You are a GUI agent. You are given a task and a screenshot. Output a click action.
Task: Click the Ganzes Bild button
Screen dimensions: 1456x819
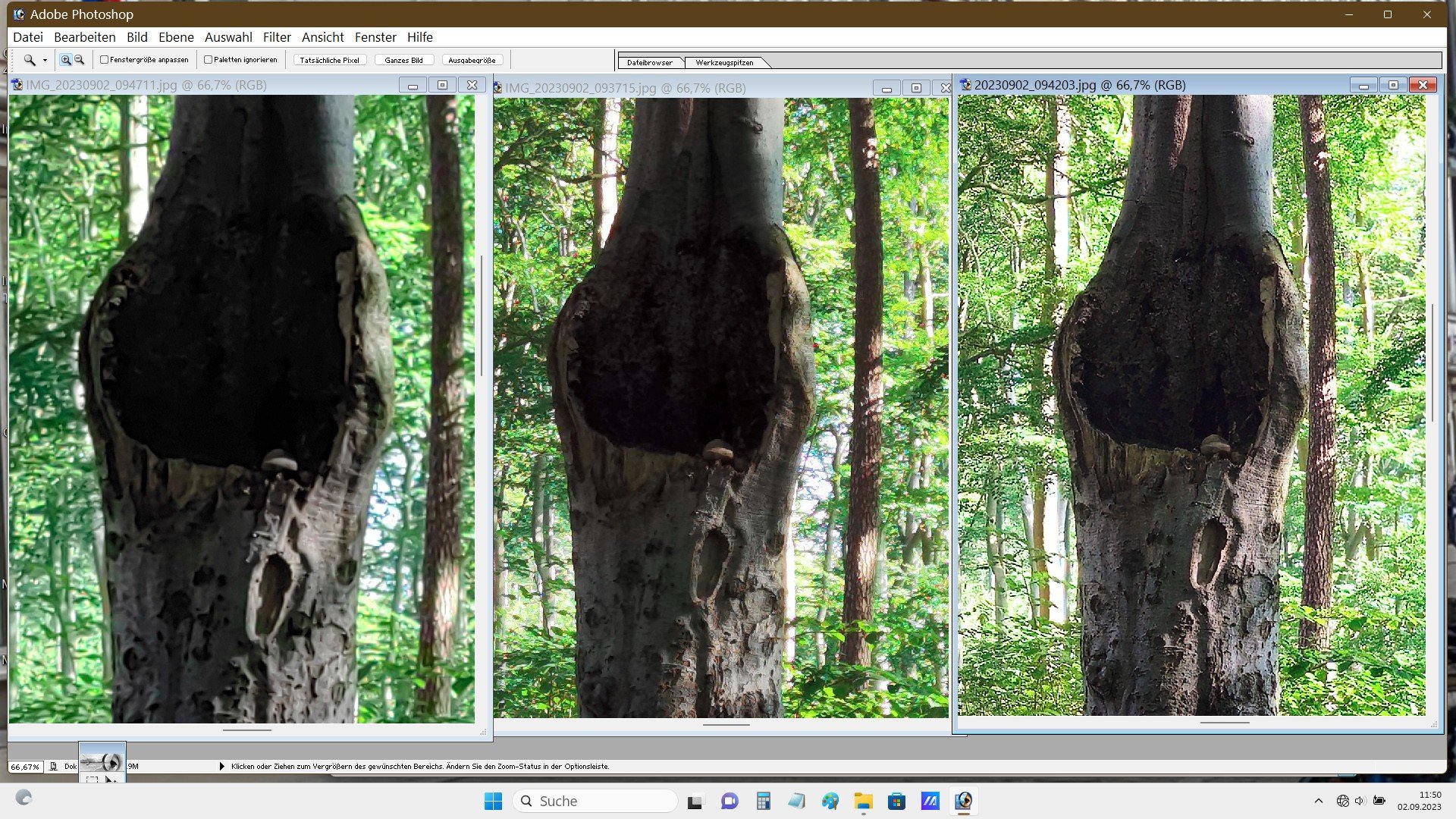coord(403,60)
